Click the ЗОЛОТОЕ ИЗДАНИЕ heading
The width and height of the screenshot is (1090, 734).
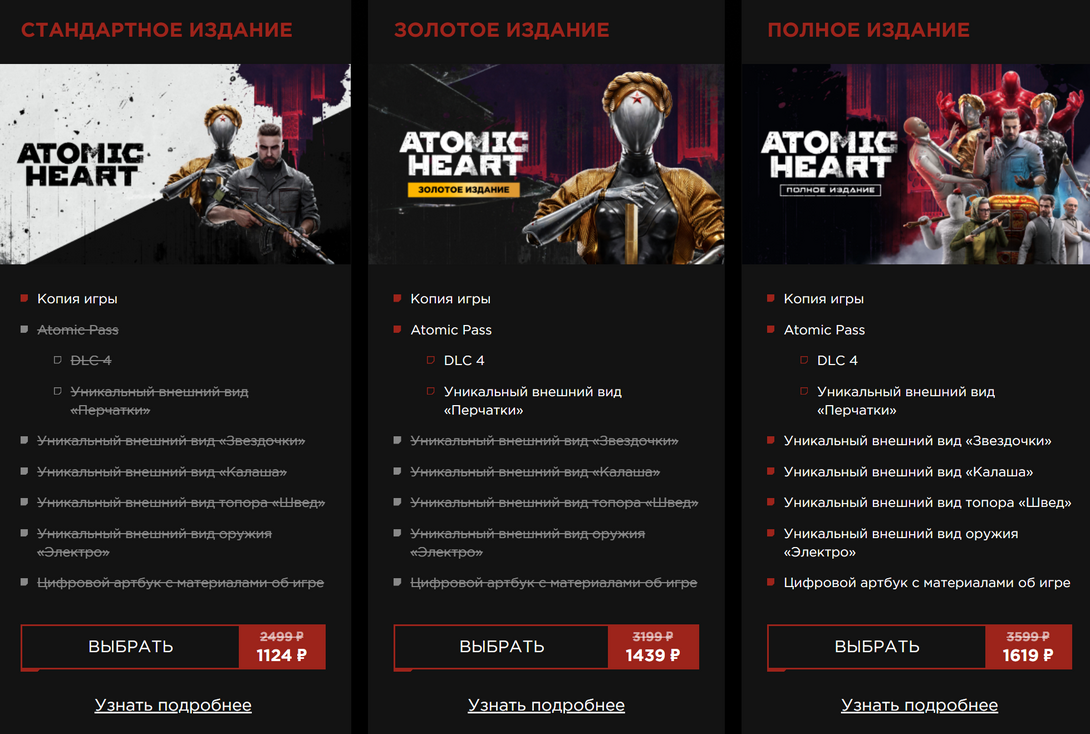point(502,30)
